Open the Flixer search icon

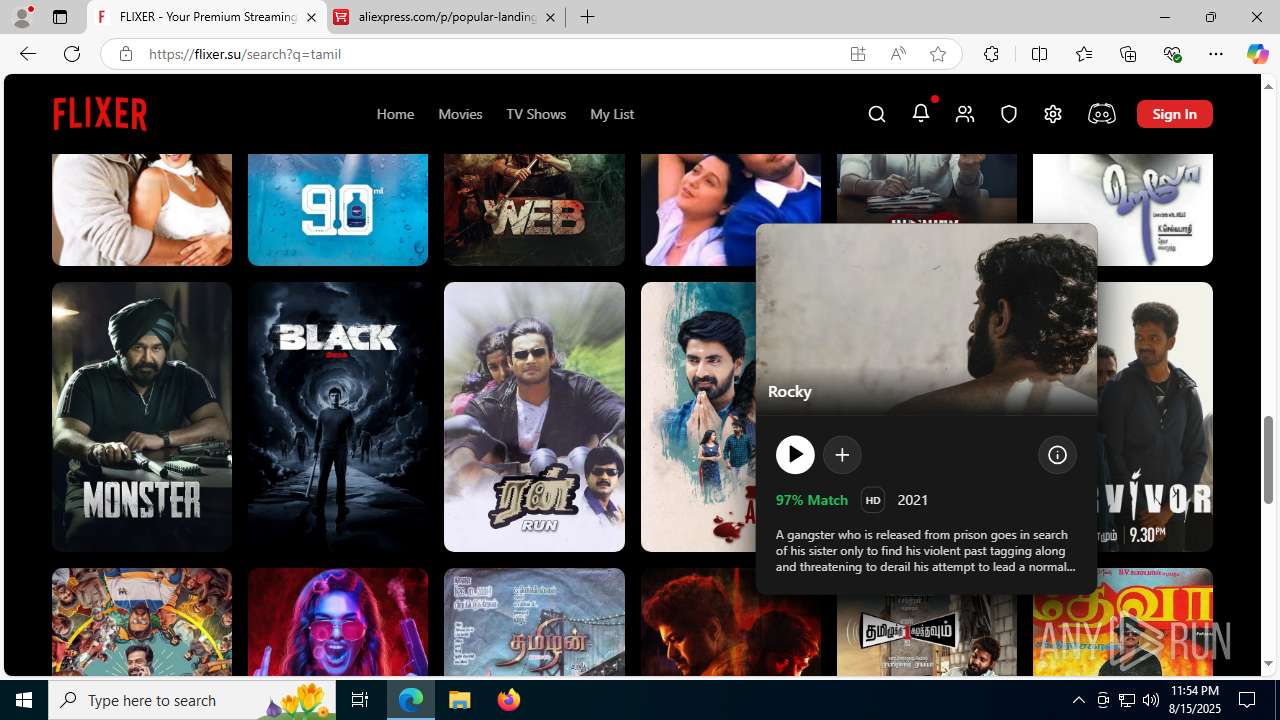tap(877, 114)
